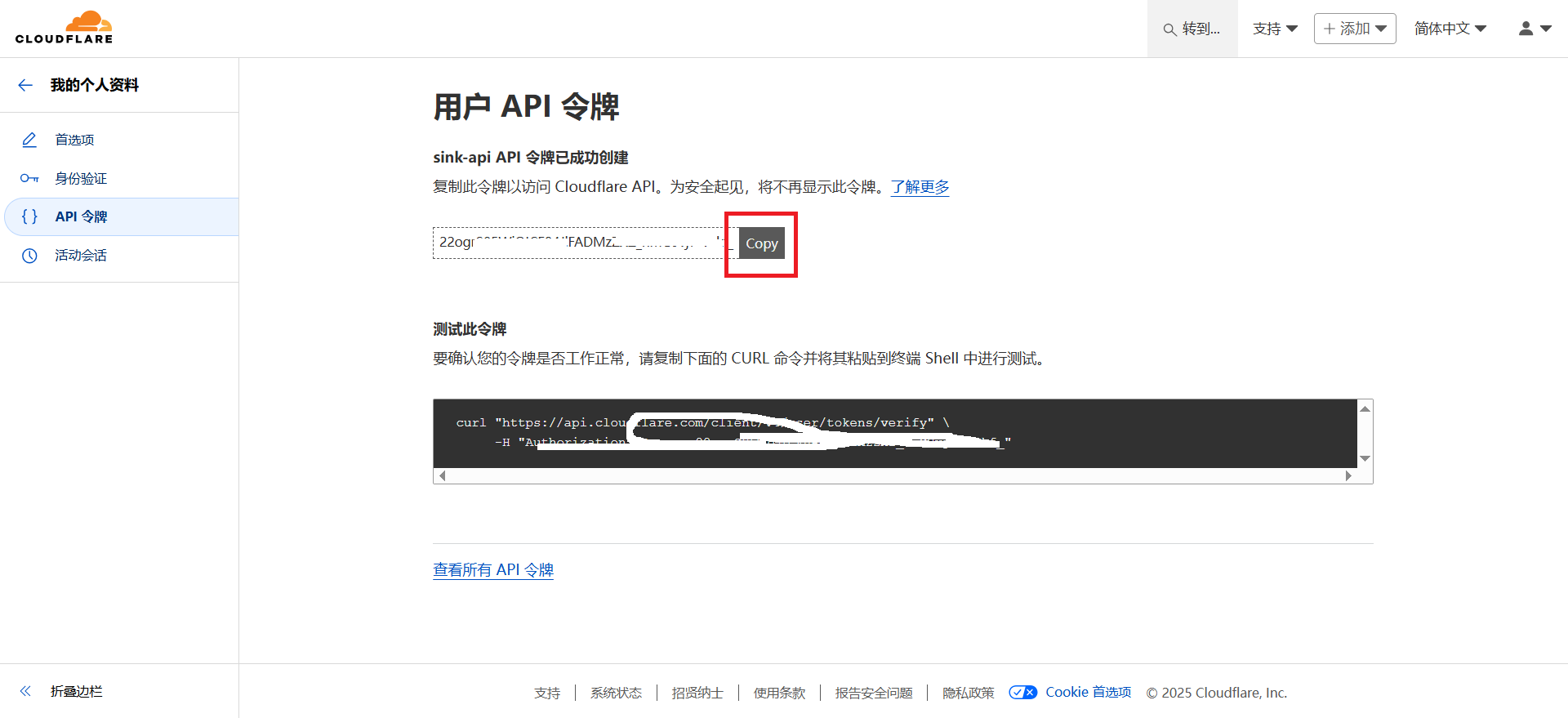This screenshot has width=1568, height=718.
Task: Open the 了解更多 link
Action: 920,187
